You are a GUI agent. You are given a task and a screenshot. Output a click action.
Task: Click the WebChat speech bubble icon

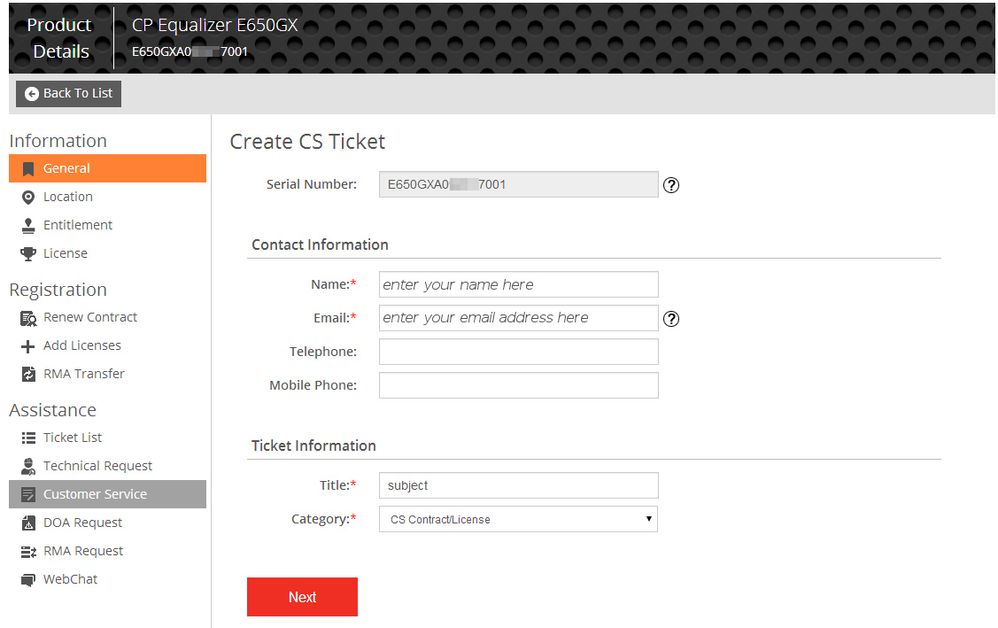tap(28, 580)
